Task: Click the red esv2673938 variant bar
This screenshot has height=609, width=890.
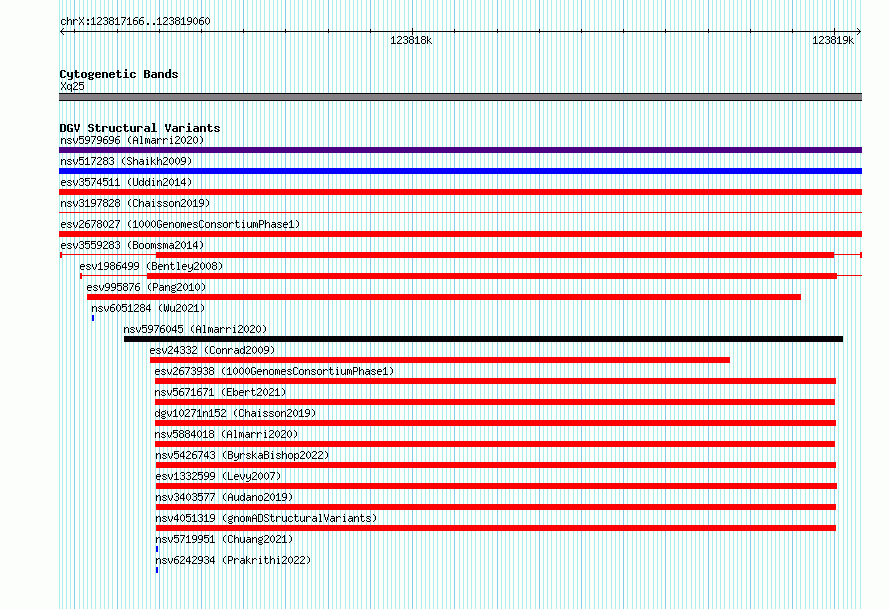Action: [496, 381]
